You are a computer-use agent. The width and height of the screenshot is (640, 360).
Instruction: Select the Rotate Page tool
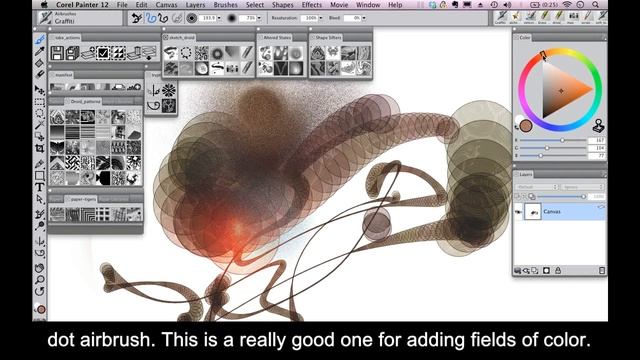(x=40, y=291)
